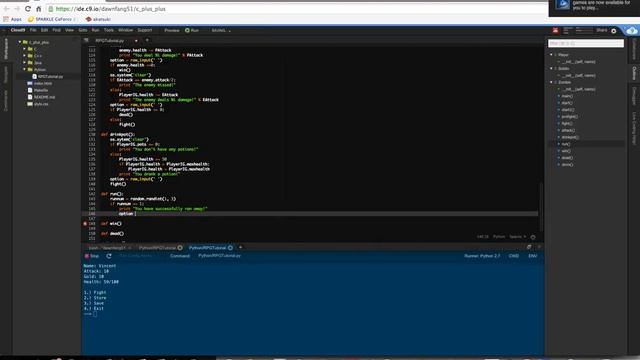
Task: Click the editor pane menu icon
Action: 86,40
